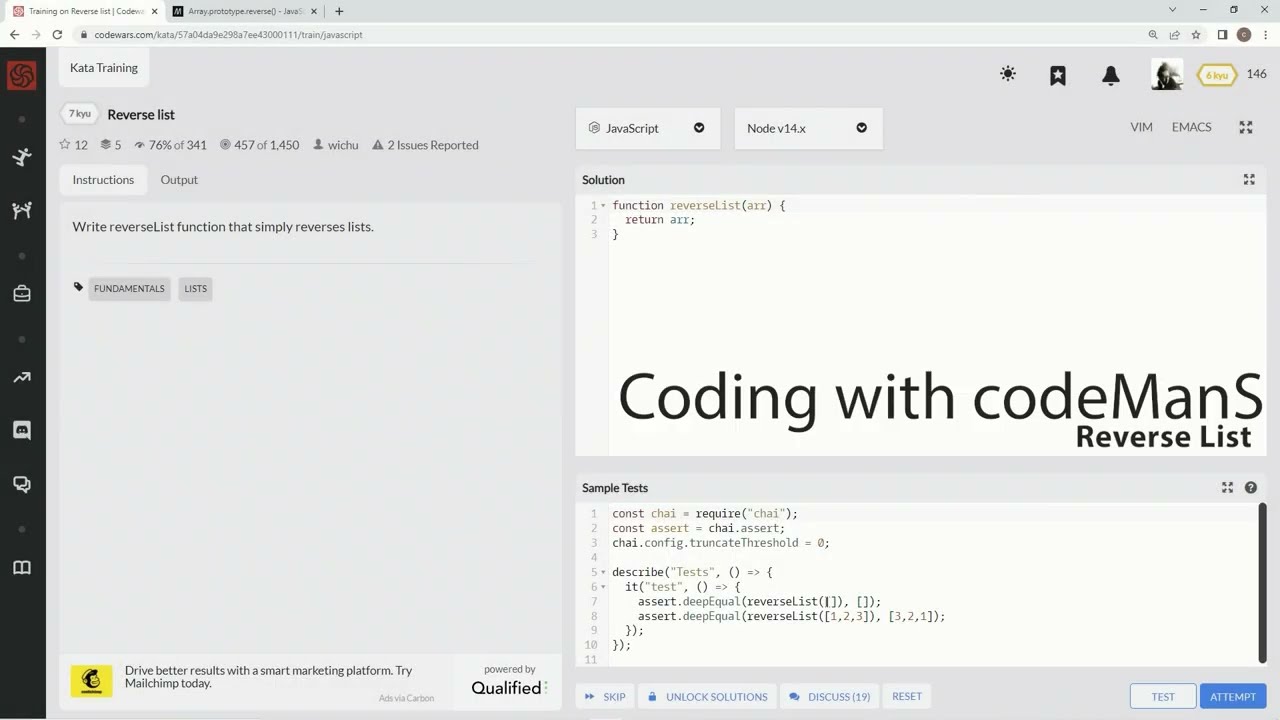Click the collections stack icon showing 5

110,145
